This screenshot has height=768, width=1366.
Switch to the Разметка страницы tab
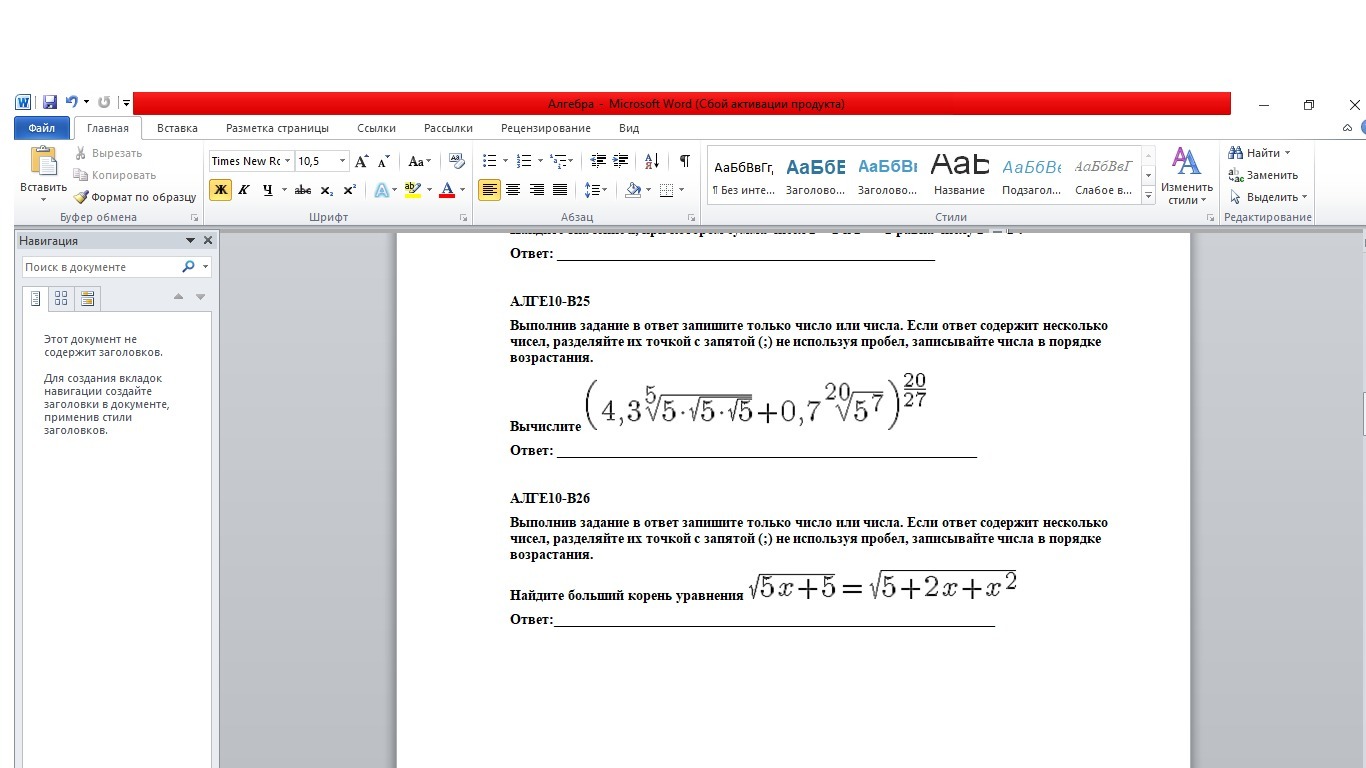click(x=277, y=128)
